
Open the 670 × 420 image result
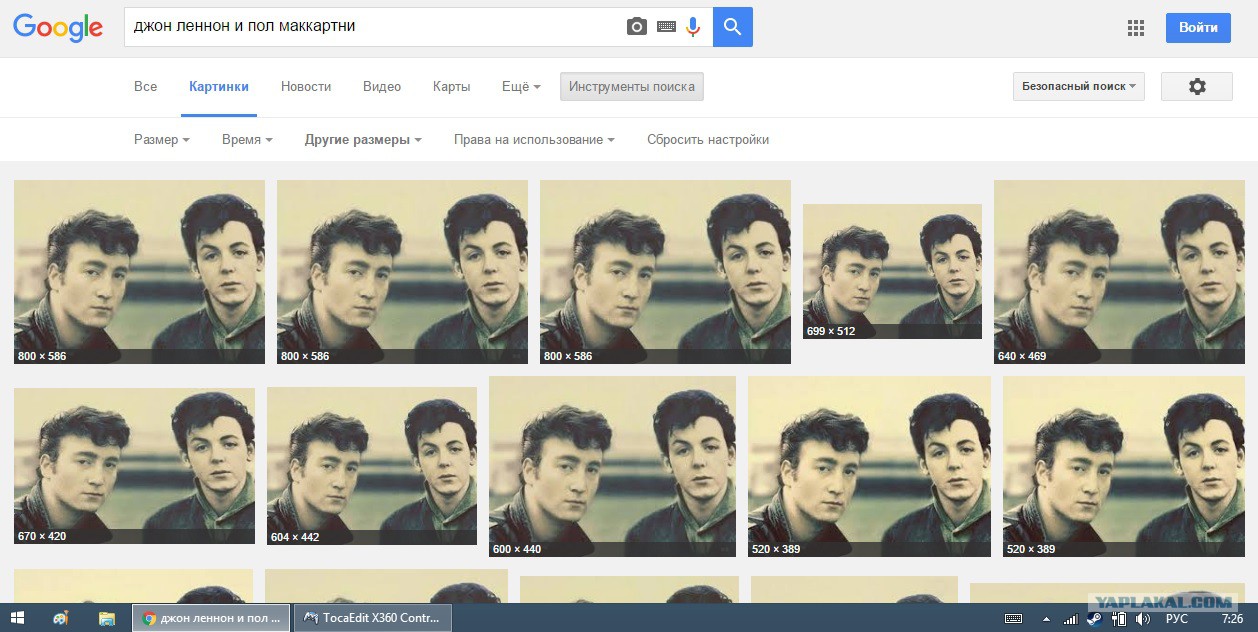134,466
